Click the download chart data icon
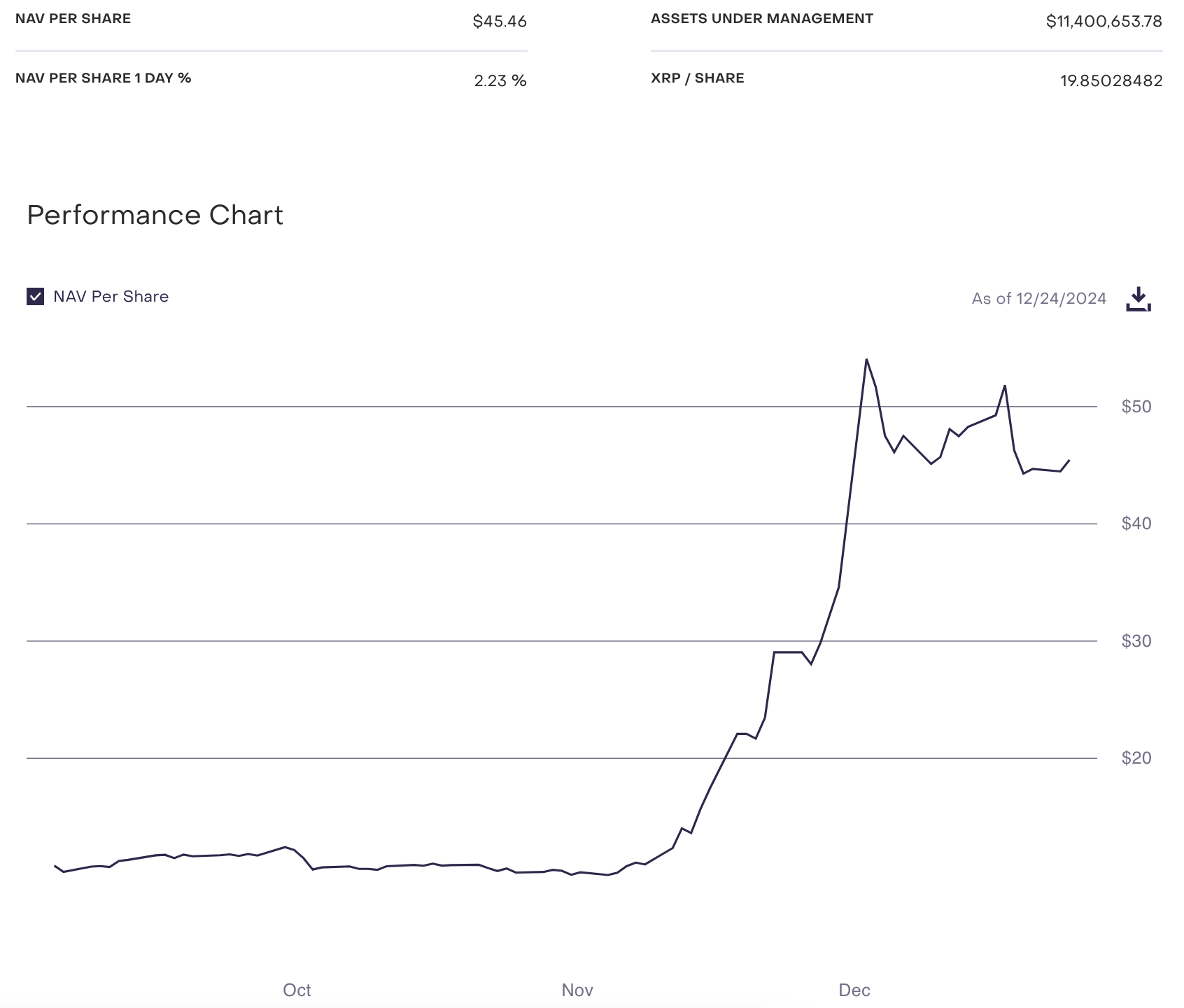This screenshot has height=1008, width=1184. [1139, 299]
